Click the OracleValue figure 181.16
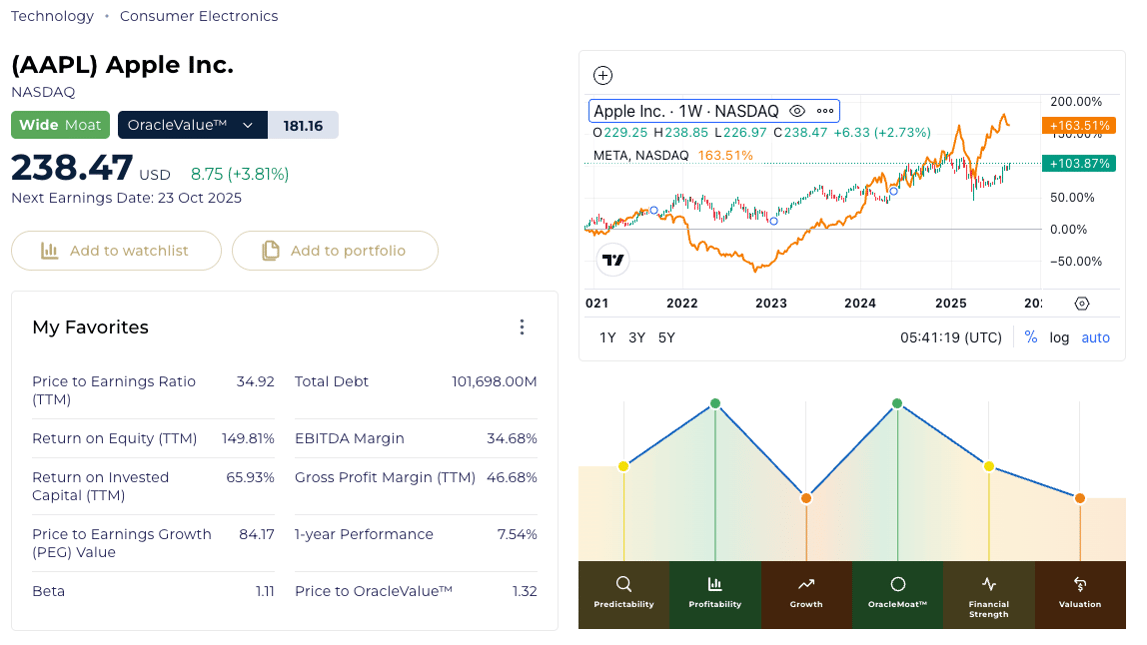 [x=303, y=125]
